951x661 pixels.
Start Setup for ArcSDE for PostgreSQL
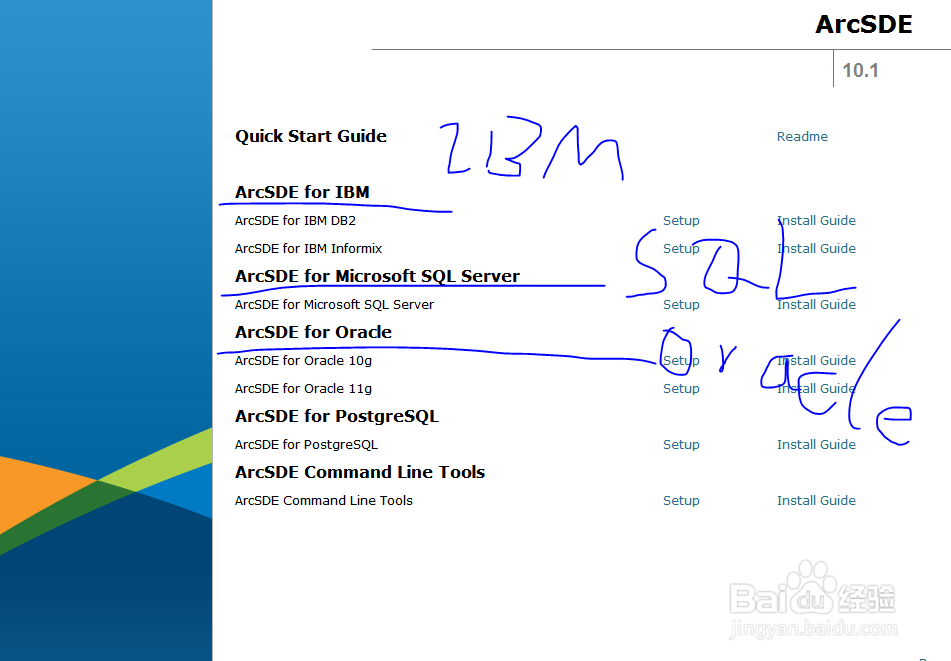click(x=681, y=445)
